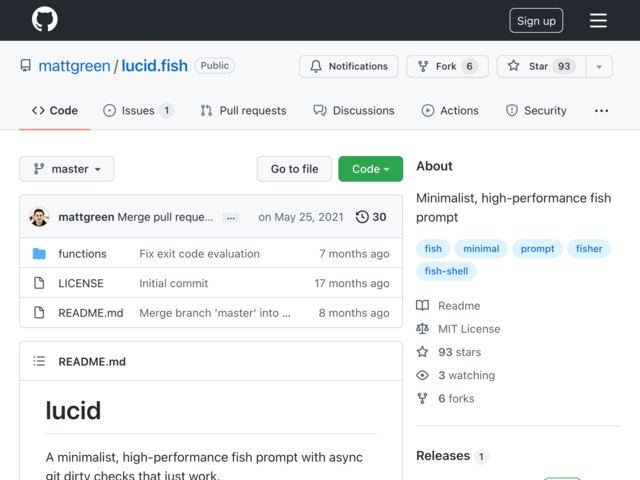Image resolution: width=640 pixels, height=480 pixels.
Task: Switch to the Issues tab
Action: (138, 111)
